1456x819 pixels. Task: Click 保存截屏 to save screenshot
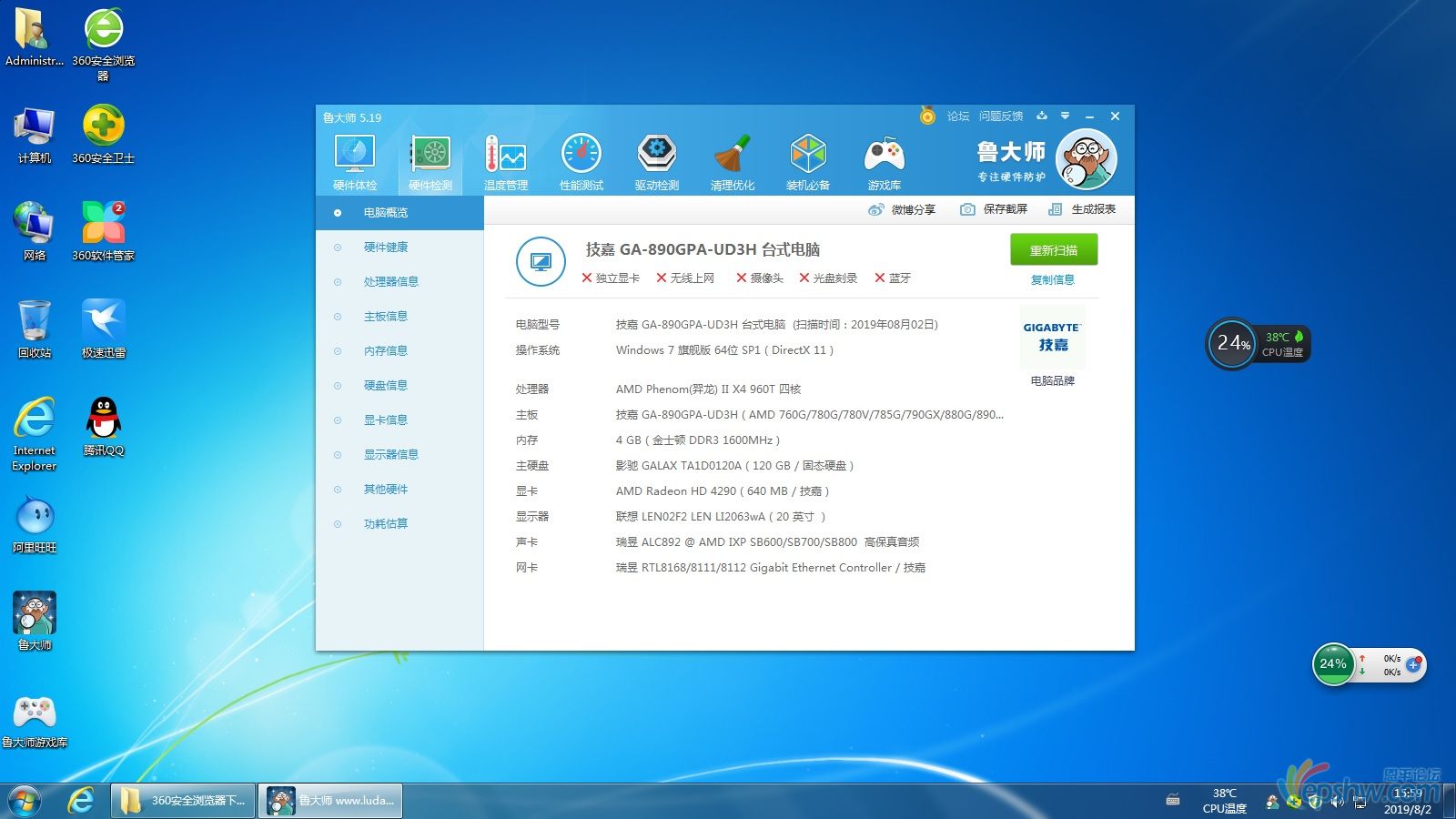coord(994,209)
